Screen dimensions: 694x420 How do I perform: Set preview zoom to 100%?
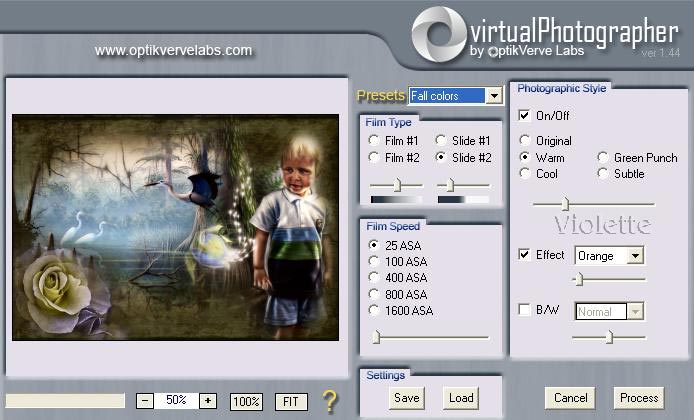pyautogui.click(x=246, y=401)
